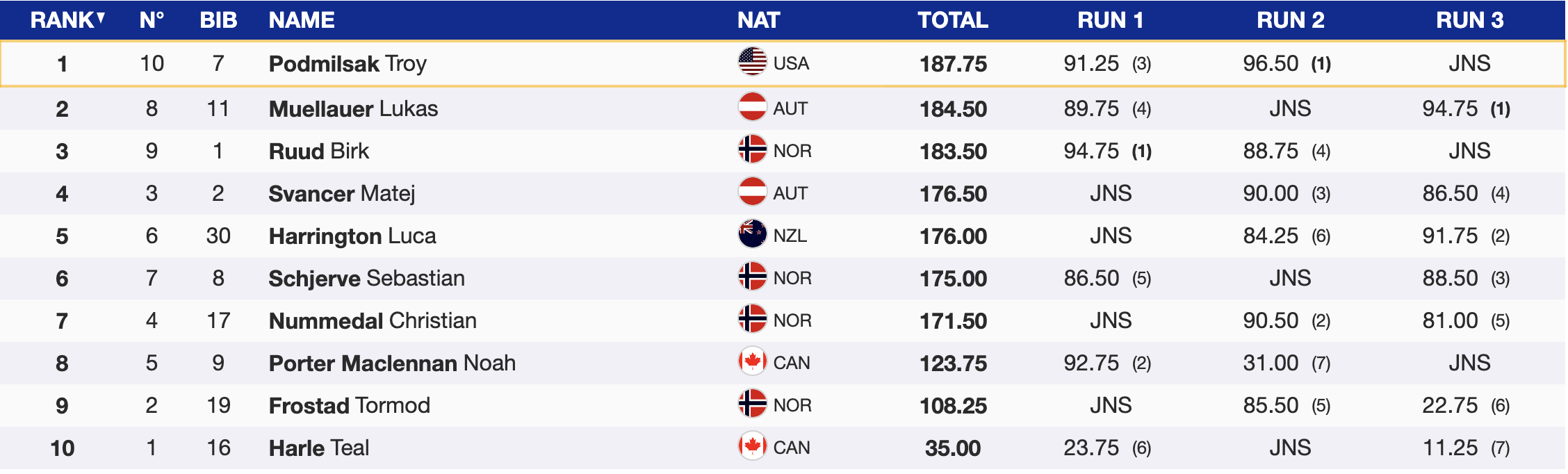
Task: Click the Norway flag next to Frostad
Action: coord(752,404)
